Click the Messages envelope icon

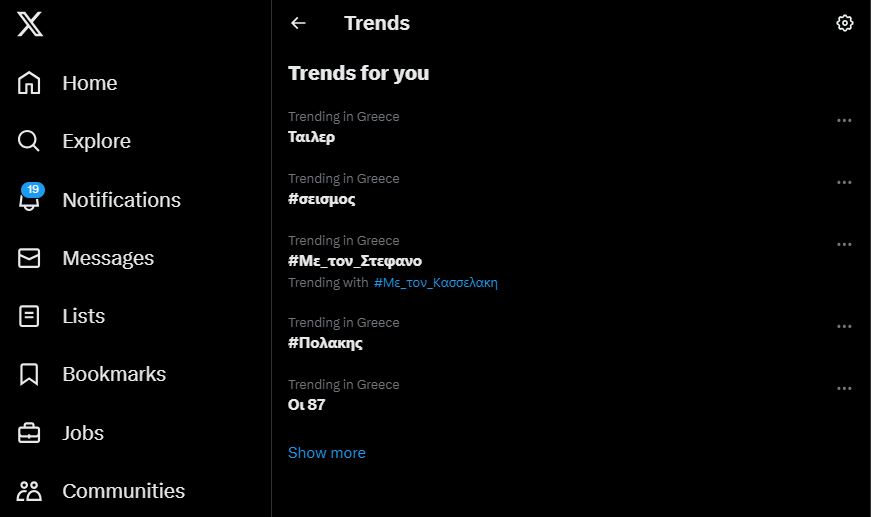click(x=30, y=258)
